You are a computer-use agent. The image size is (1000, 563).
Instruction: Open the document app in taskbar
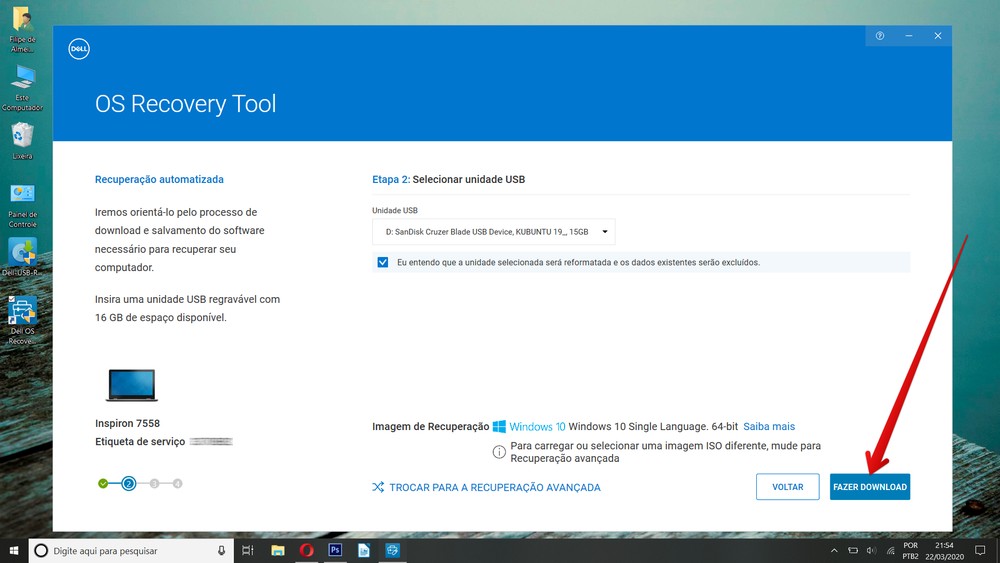tap(364, 551)
